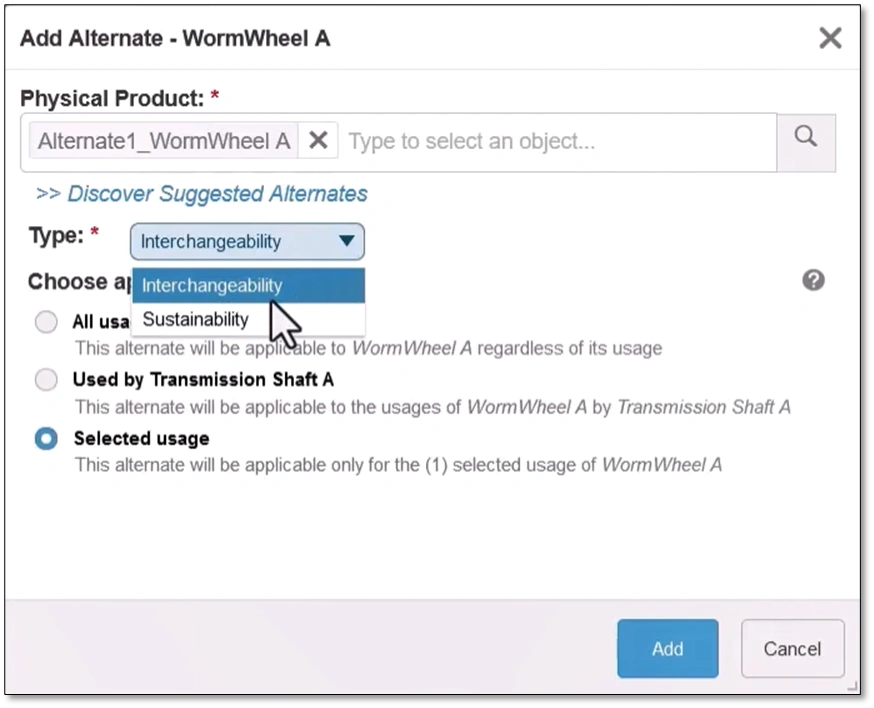Click the Used by Transmission Shaft A label
The height and width of the screenshot is (708, 874).
click(203, 380)
